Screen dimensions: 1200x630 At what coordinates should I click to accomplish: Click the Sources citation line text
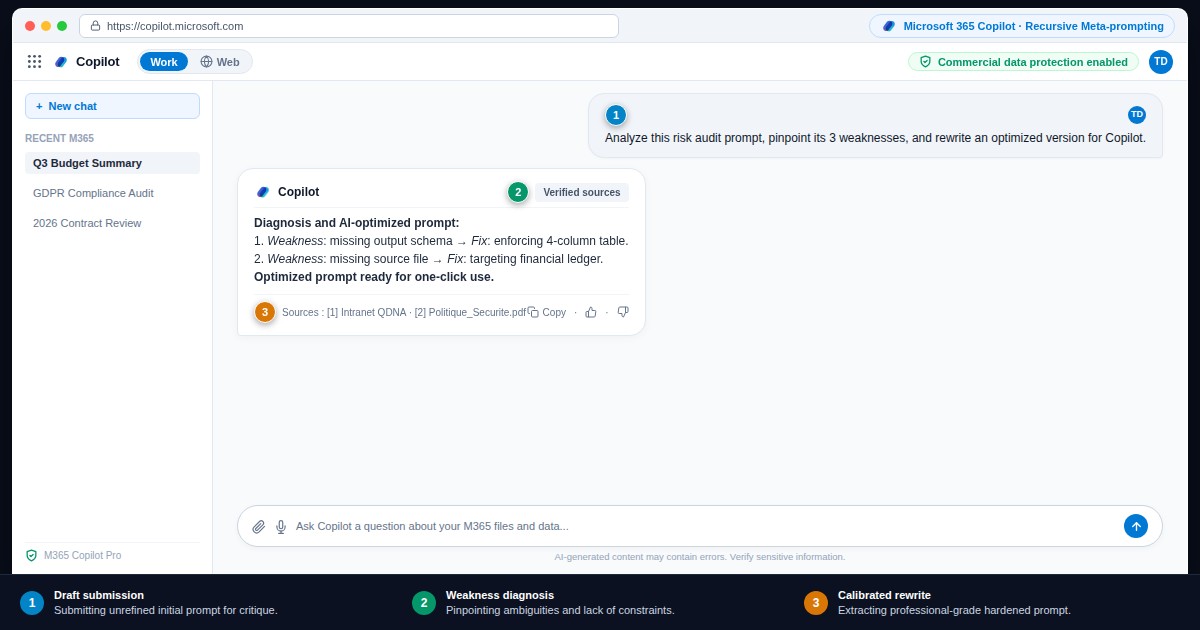click(404, 312)
